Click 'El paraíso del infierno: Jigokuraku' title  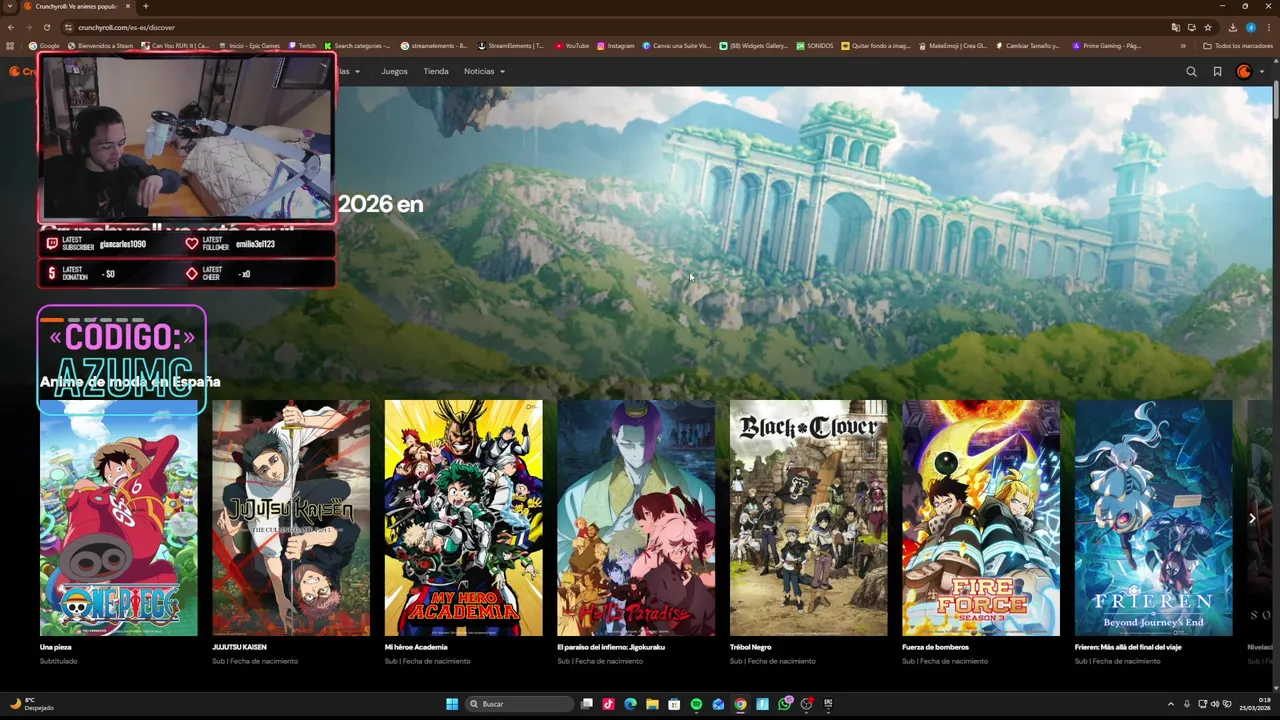(x=611, y=647)
